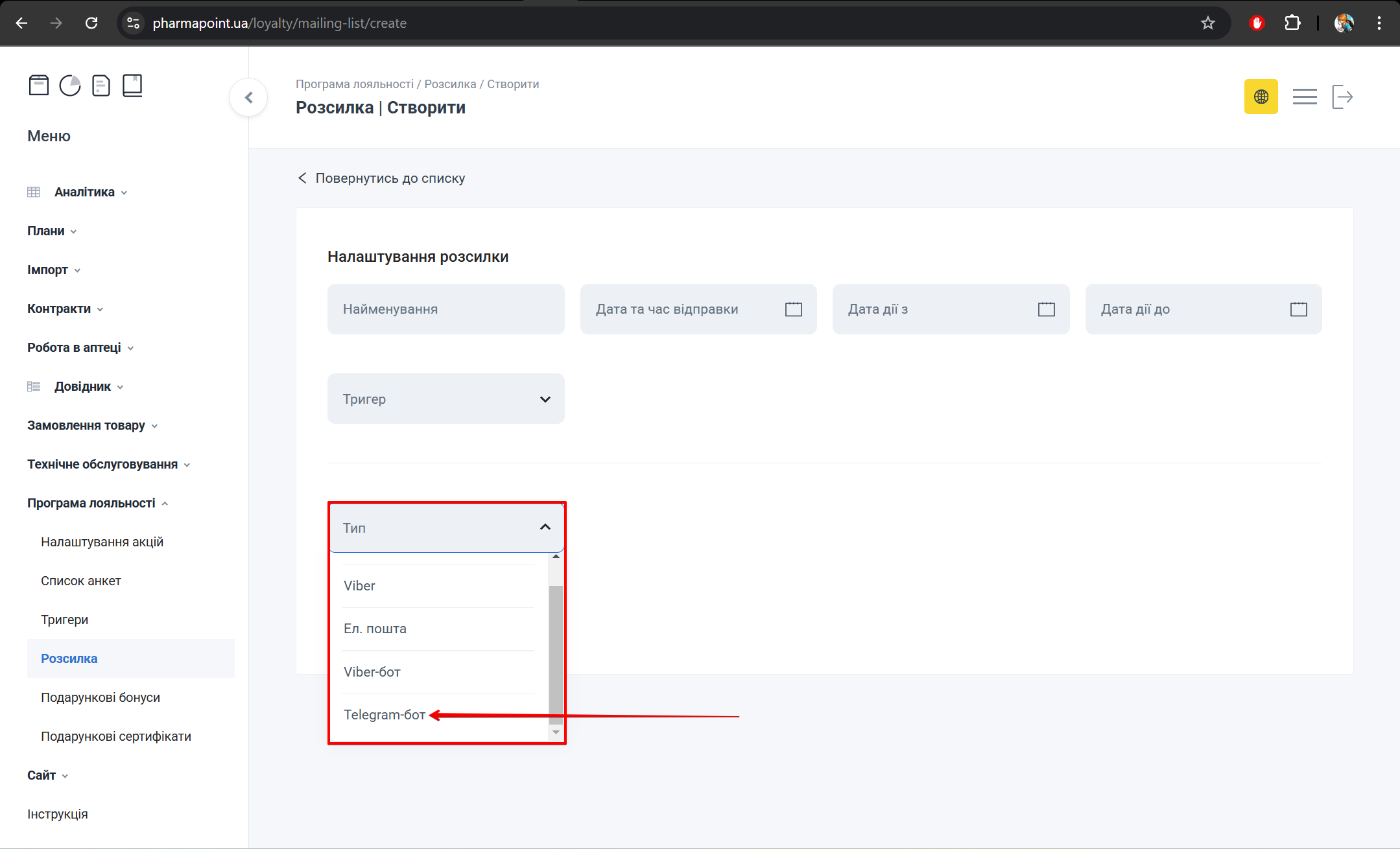This screenshot has height=849, width=1400.
Task: Bookmark page with the star icon
Action: [1207, 23]
